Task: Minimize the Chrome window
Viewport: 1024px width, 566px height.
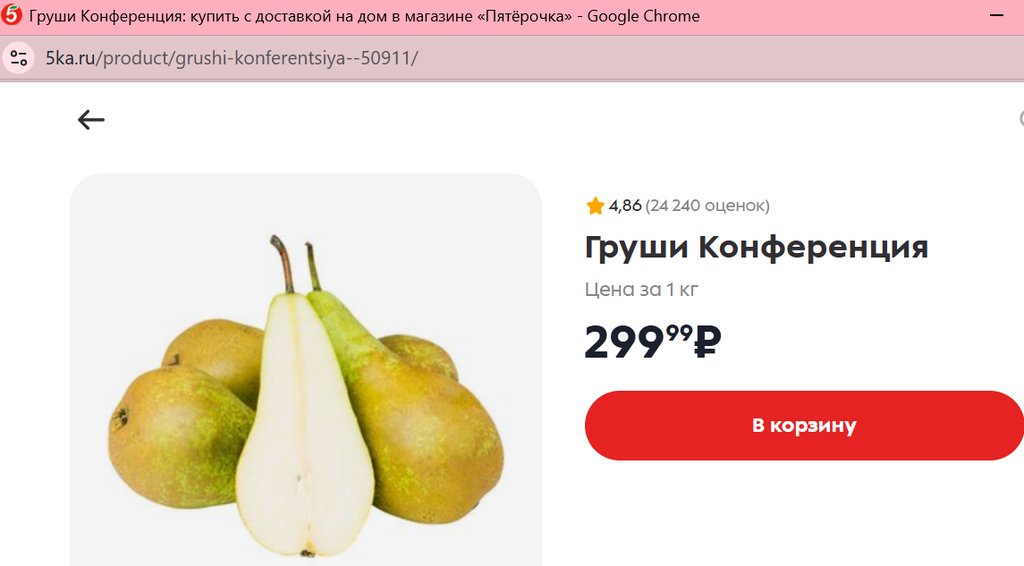Action: (997, 16)
